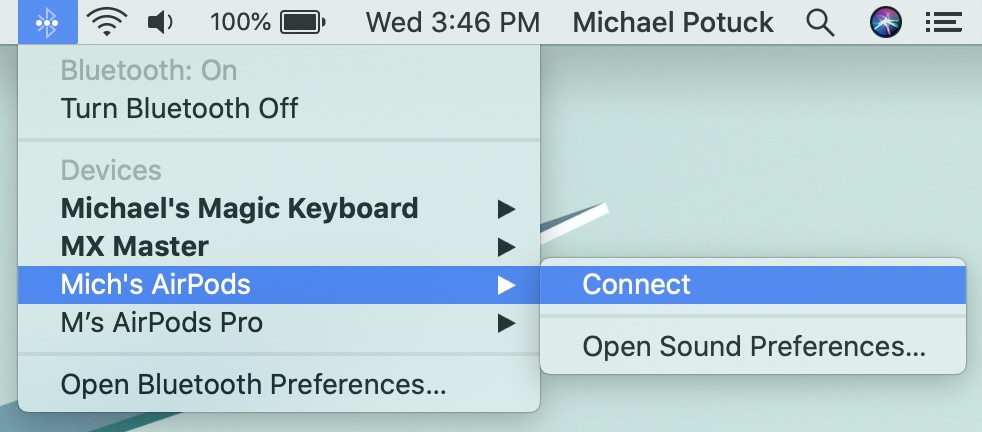The width and height of the screenshot is (982, 432).
Task: Expand Michael's Magic Keyboard submenu arrow
Action: [x=507, y=209]
